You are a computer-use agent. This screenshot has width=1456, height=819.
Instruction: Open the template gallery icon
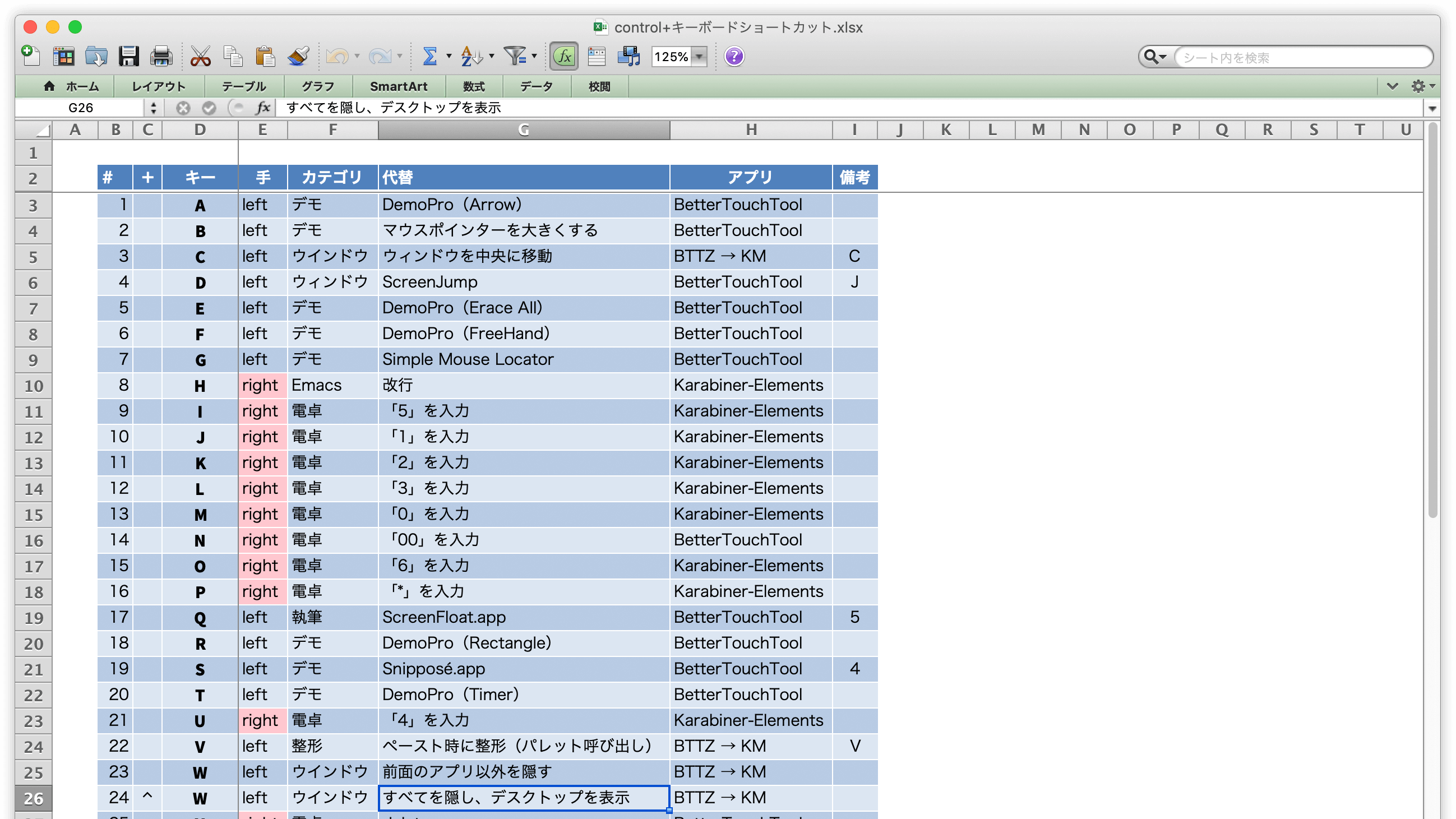[63, 56]
